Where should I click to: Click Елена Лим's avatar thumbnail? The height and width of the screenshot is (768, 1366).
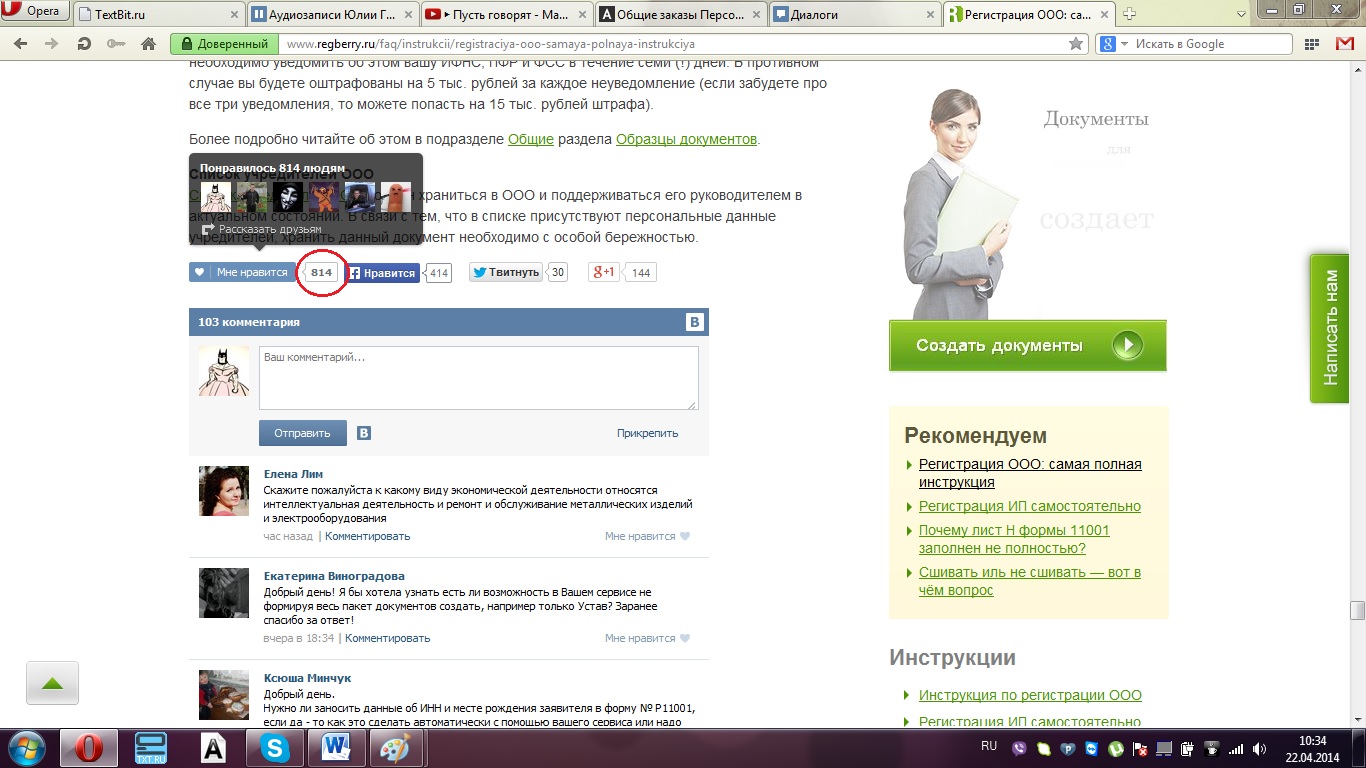(224, 490)
